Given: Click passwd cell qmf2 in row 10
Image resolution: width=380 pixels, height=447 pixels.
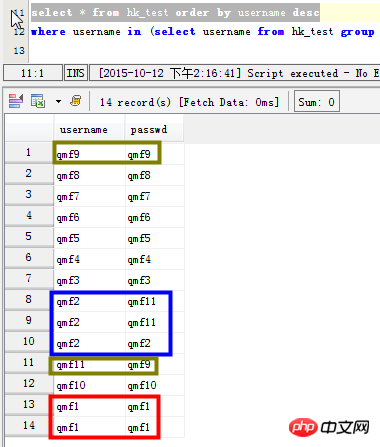Looking at the screenshot, I should click(155, 343).
